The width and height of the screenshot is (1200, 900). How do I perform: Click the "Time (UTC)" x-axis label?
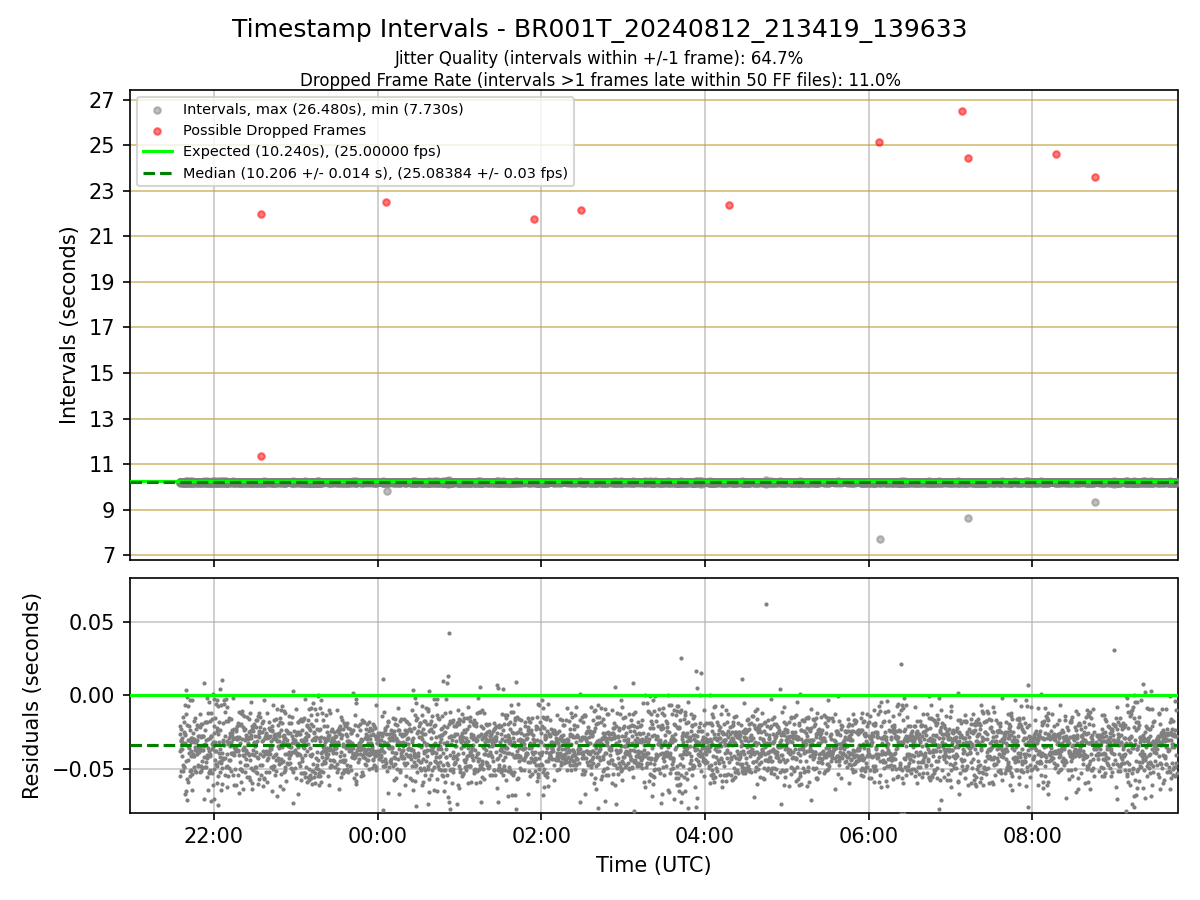[653, 865]
